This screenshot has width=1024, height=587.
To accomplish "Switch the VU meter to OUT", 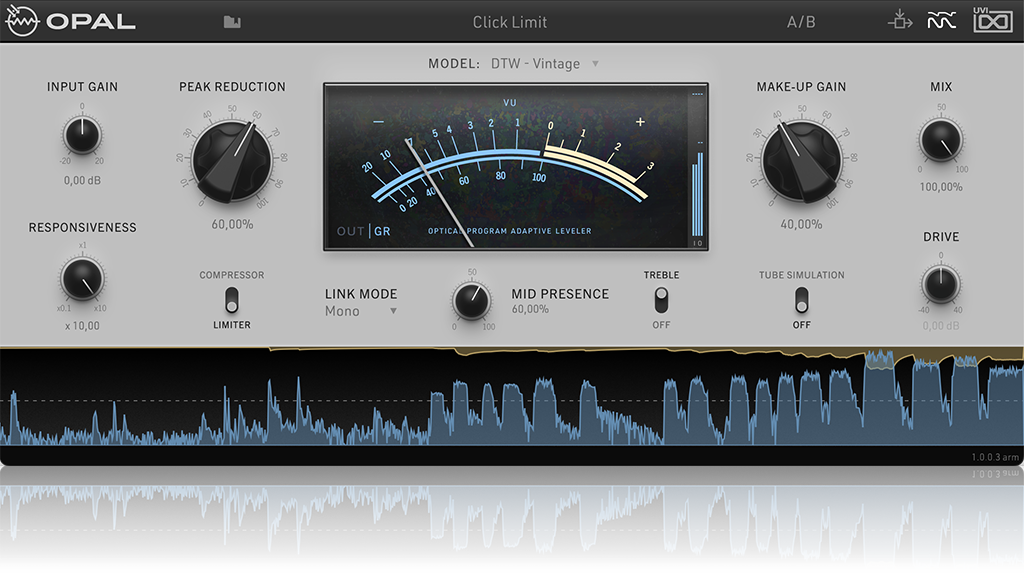I will 351,232.
